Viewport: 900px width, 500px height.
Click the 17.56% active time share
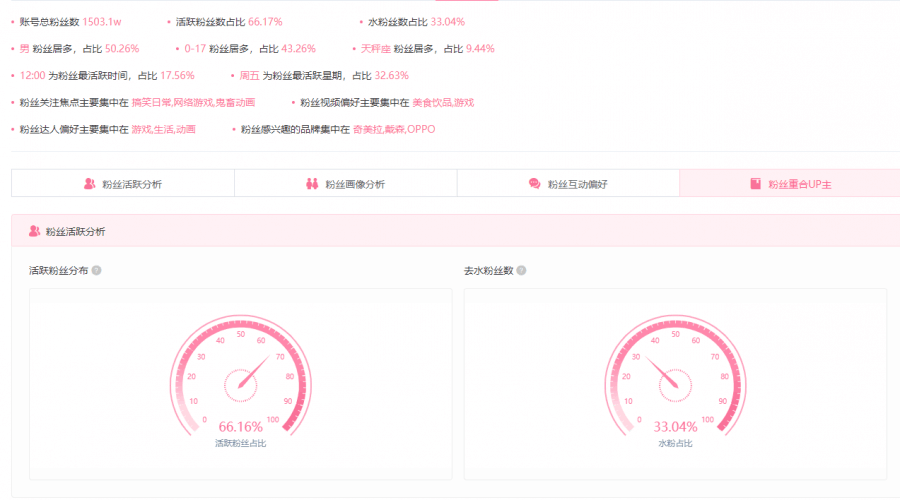(x=177, y=76)
